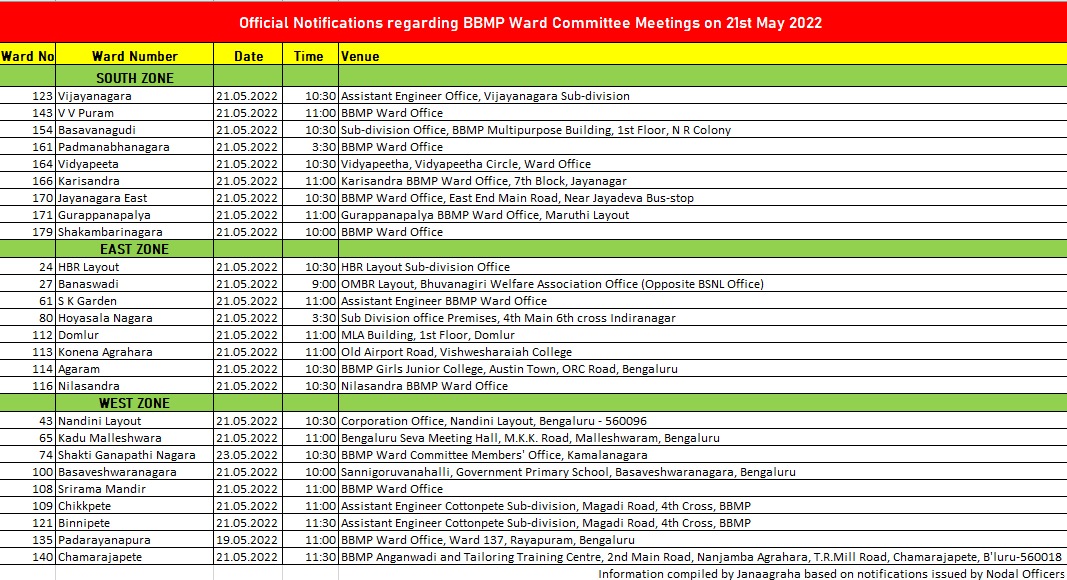
Task: Select the 'Padarayanapura' ward cell
Action: click(135, 540)
